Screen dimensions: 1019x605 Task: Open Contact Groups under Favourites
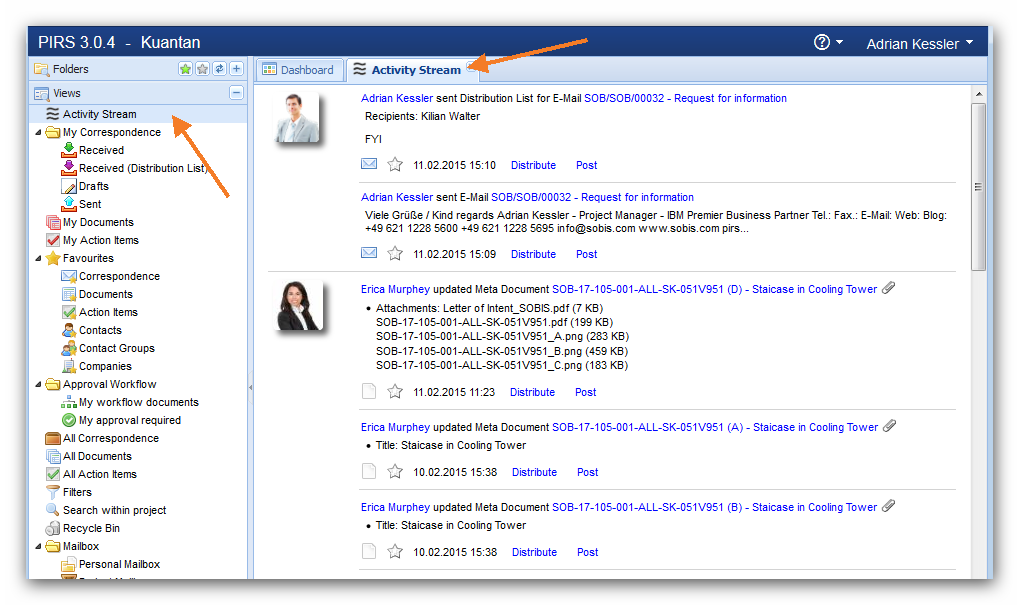[116, 348]
